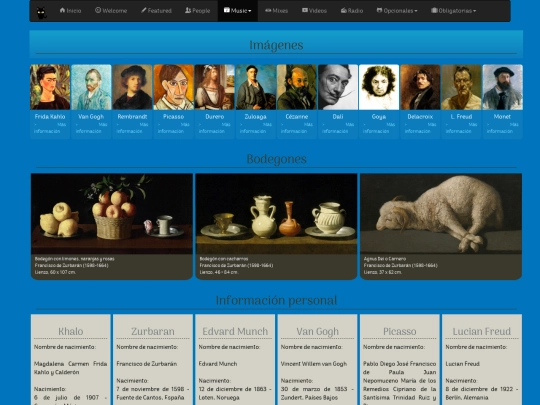Open Más información under Zuloaga
This screenshot has height=405, width=540.
256,128
